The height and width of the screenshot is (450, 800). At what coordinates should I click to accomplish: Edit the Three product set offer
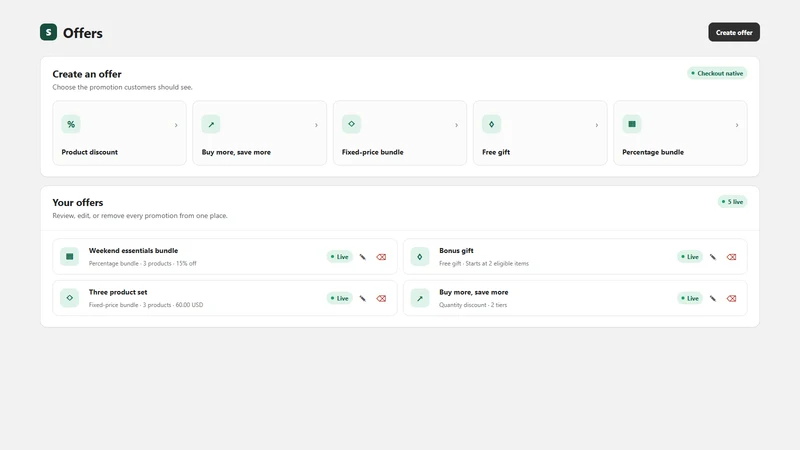(x=363, y=298)
